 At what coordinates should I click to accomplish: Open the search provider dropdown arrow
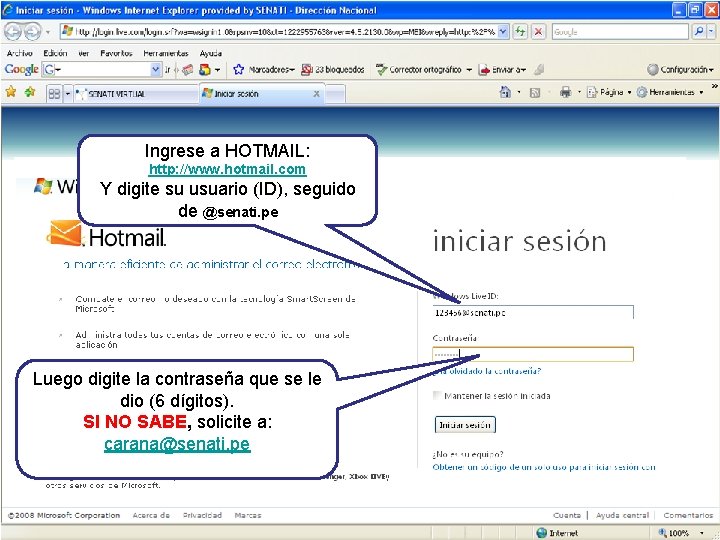[x=711, y=31]
